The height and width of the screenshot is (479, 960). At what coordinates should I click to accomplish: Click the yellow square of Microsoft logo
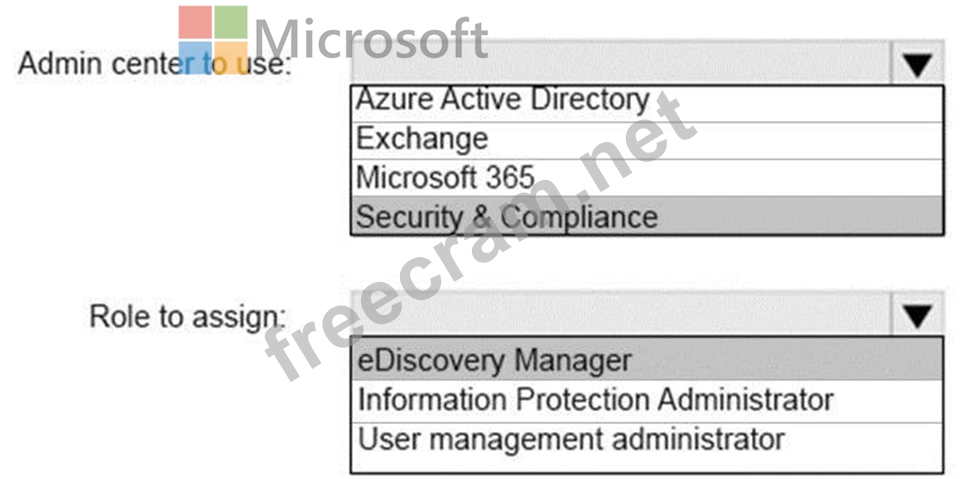231,58
